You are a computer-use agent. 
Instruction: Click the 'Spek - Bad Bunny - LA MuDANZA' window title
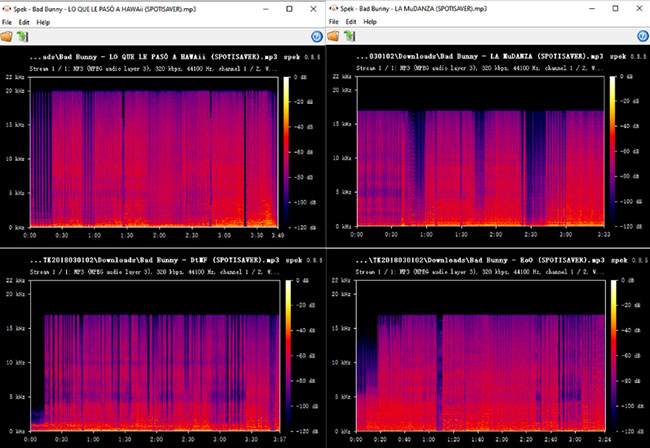pyautogui.click(x=413, y=8)
